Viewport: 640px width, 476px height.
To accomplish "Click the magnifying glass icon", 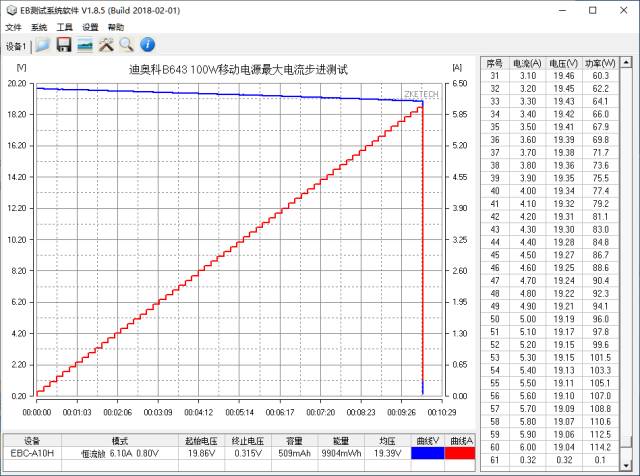I will [127, 45].
